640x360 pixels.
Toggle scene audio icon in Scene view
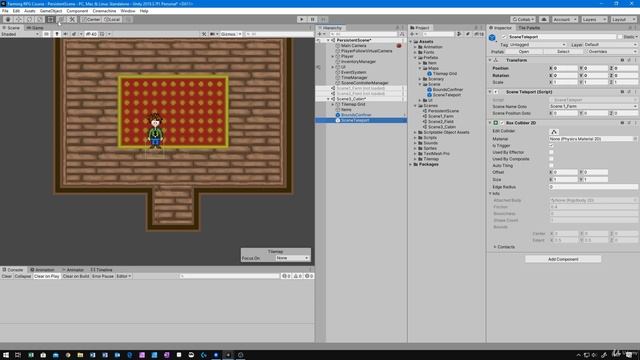[x=65, y=34]
